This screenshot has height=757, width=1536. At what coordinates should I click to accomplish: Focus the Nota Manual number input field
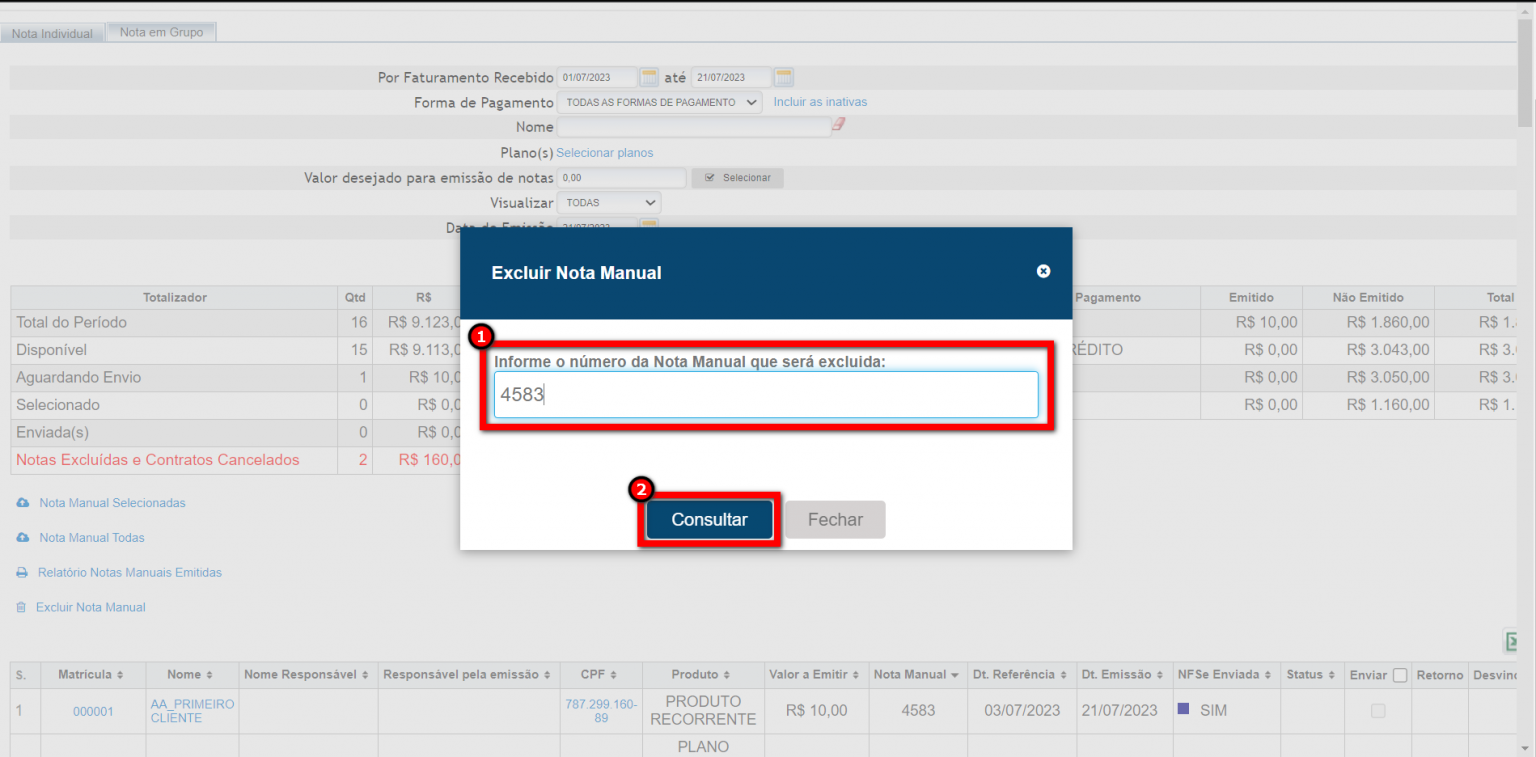click(766, 395)
